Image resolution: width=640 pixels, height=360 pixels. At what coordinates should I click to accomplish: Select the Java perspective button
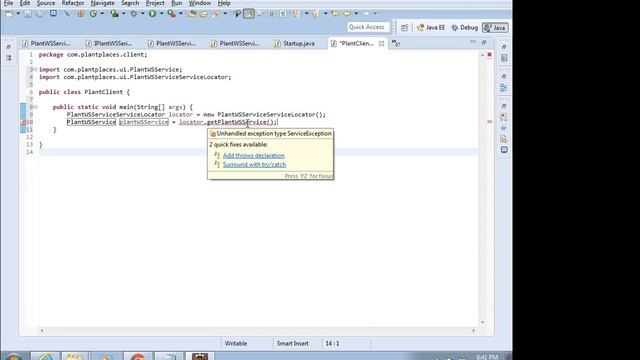(x=495, y=28)
